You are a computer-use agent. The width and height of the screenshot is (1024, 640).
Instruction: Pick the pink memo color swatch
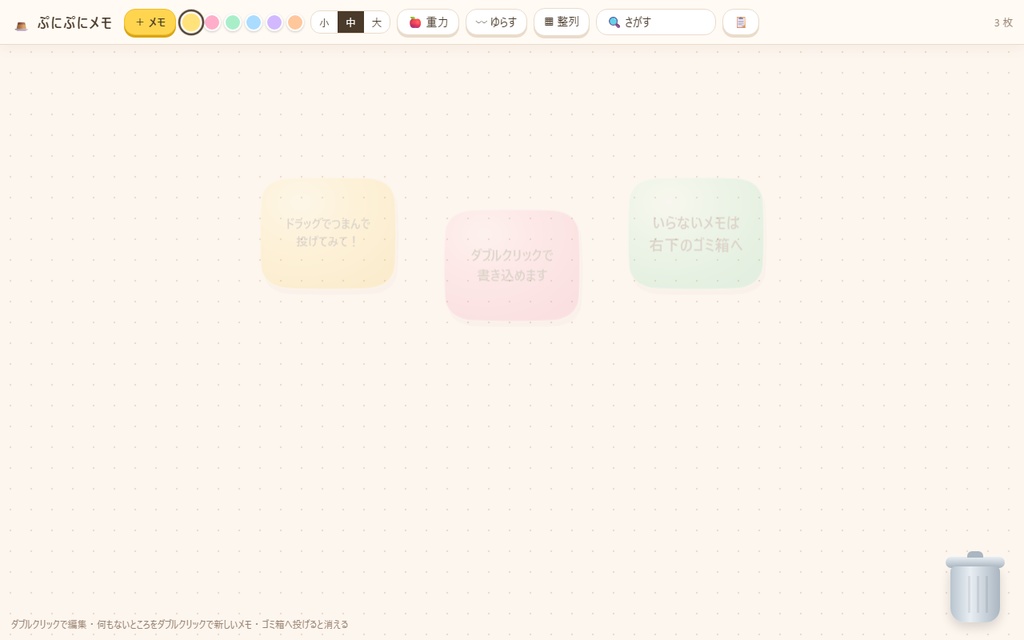coord(212,23)
